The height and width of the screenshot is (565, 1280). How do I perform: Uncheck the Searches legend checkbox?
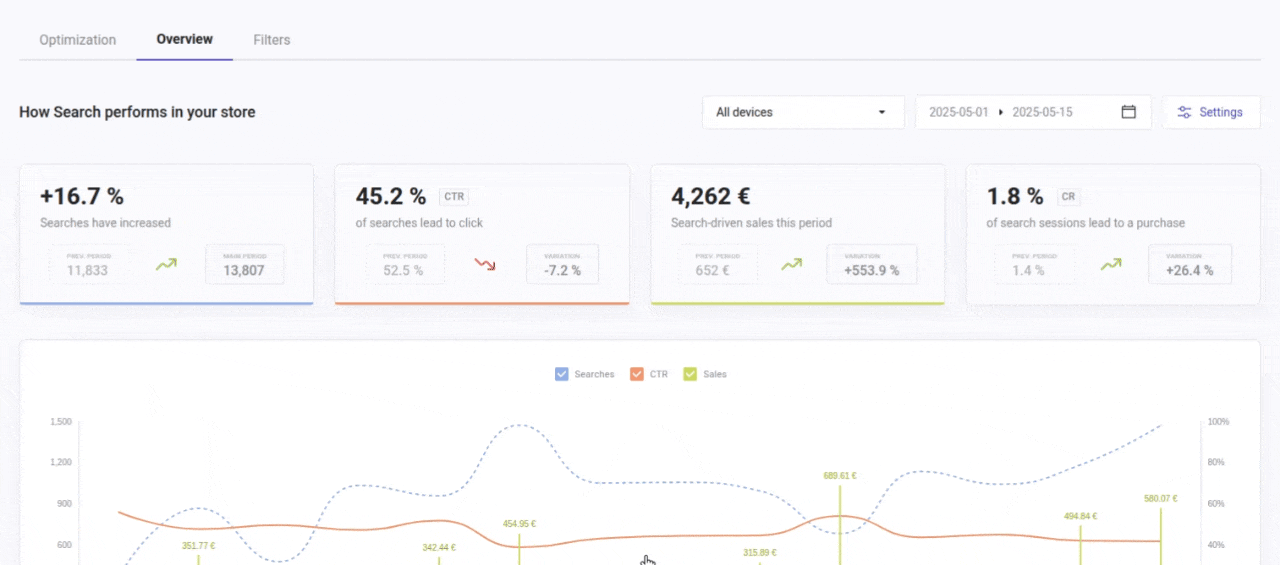[x=561, y=374]
